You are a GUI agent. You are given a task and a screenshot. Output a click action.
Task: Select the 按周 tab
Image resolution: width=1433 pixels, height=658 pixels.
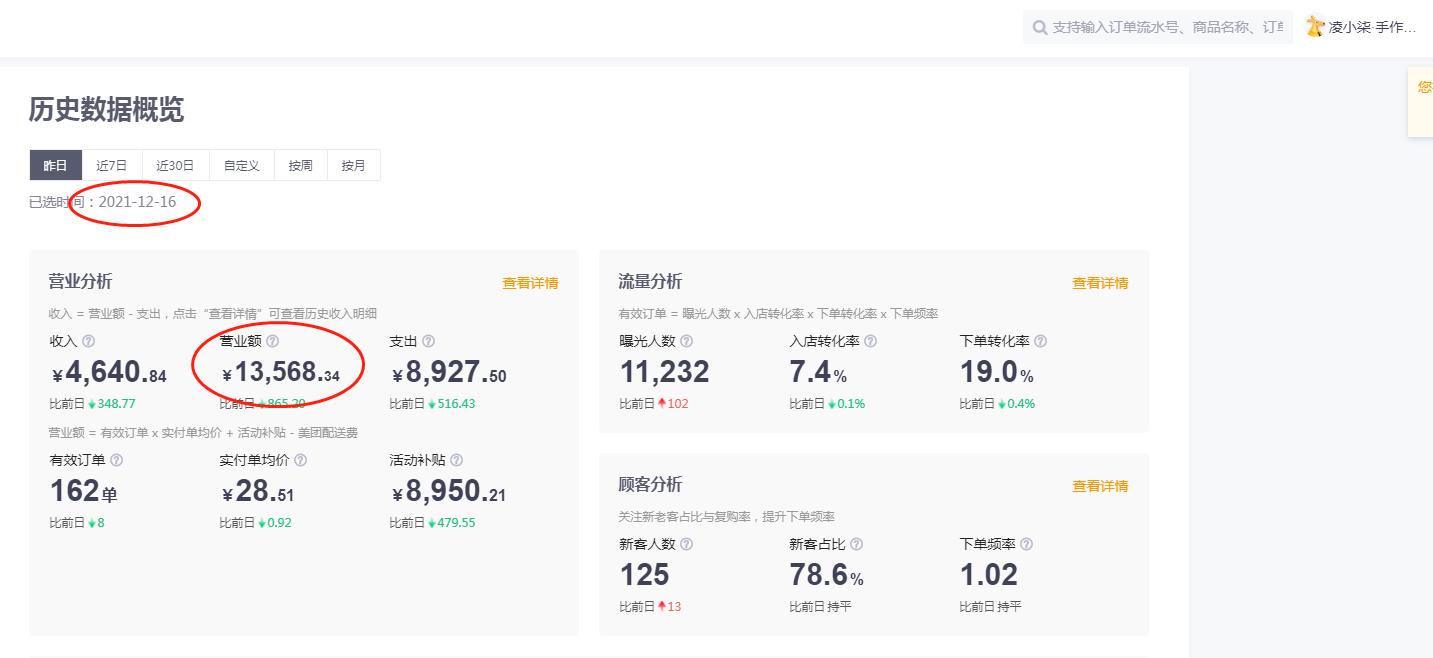(301, 165)
